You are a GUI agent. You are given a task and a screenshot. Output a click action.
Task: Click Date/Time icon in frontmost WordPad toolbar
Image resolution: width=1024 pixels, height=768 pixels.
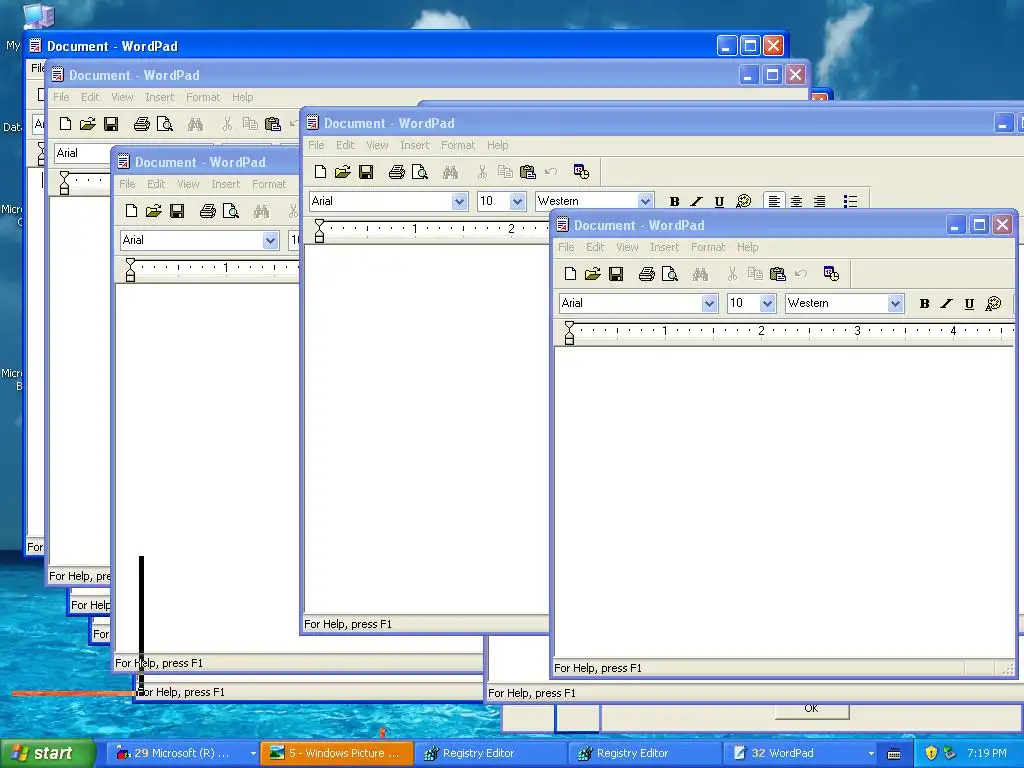click(831, 274)
